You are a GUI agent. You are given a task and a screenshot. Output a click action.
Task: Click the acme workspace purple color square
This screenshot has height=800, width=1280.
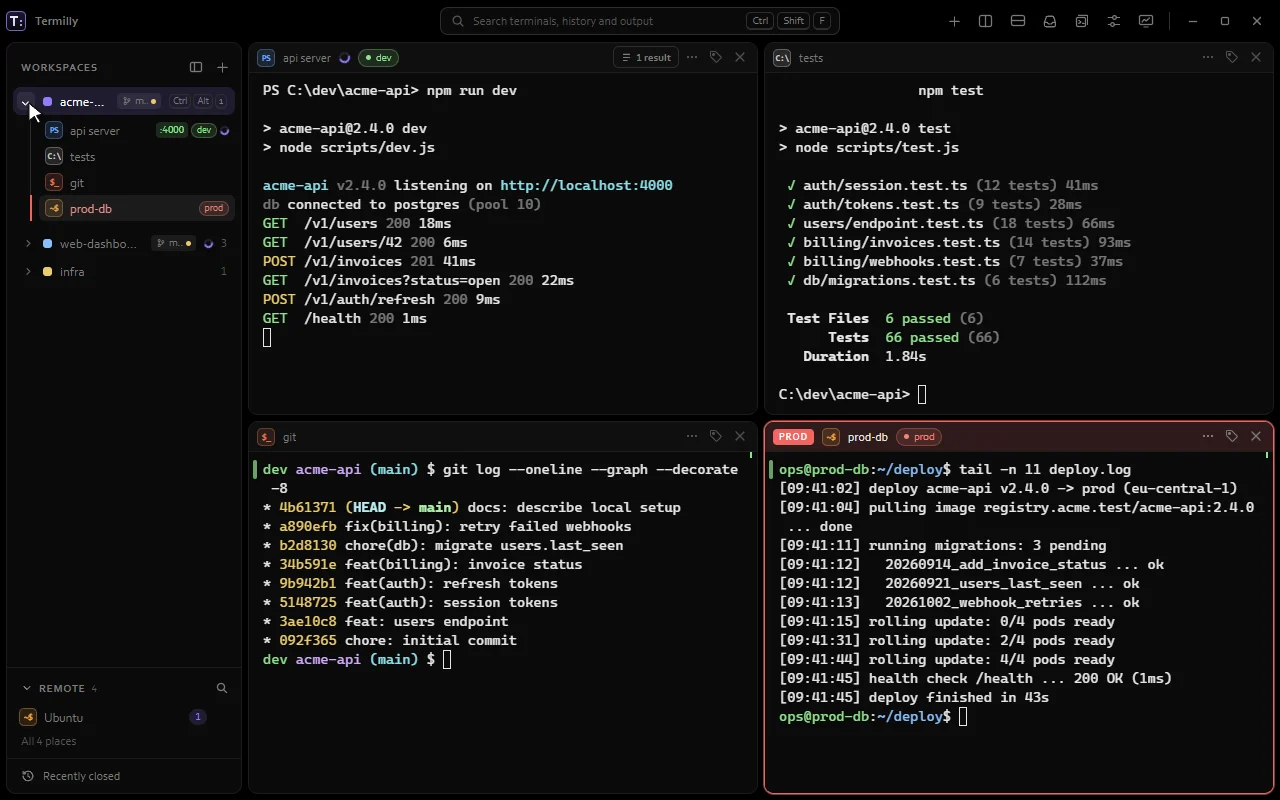tap(47, 102)
